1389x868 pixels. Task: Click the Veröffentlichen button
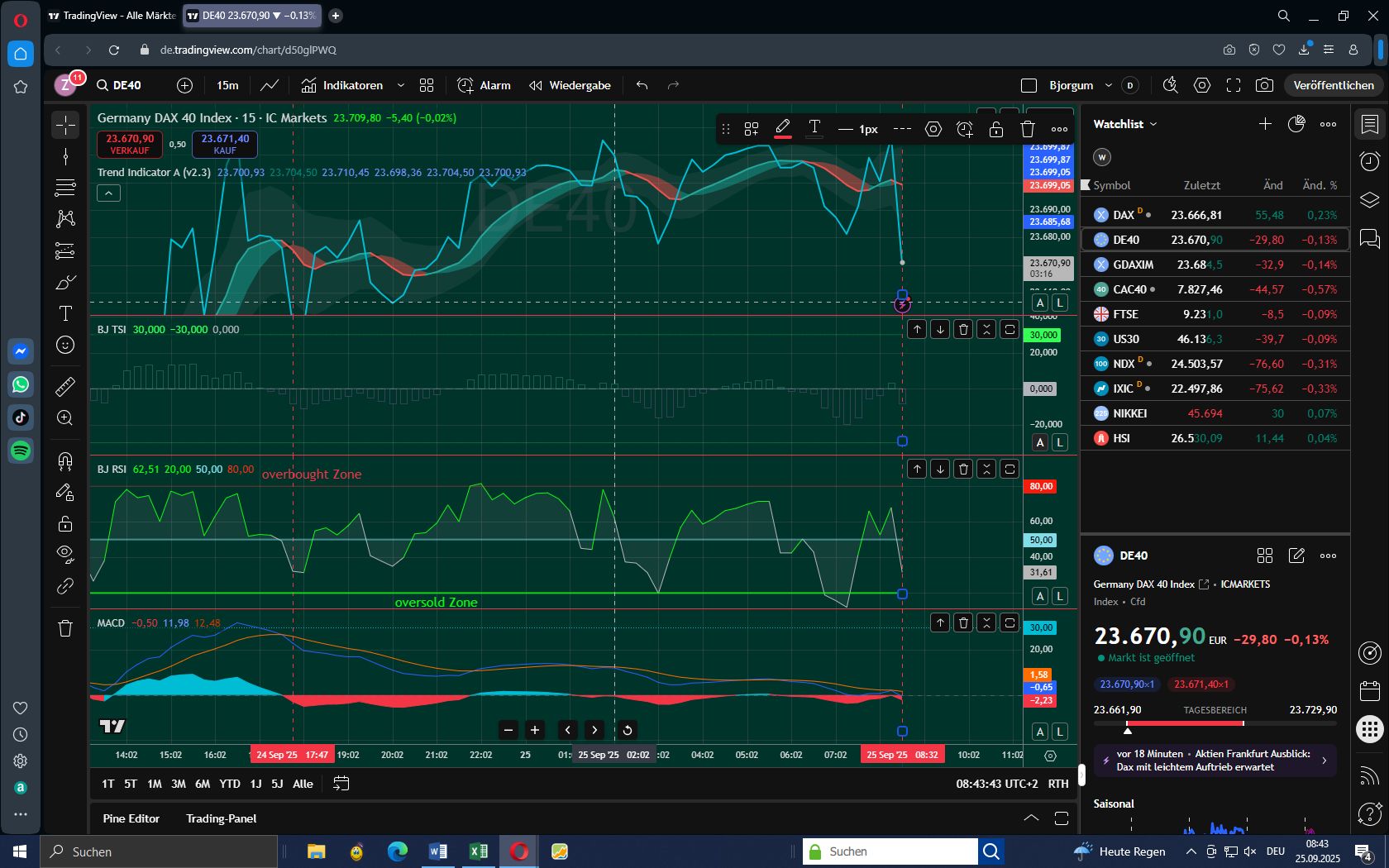point(1333,85)
